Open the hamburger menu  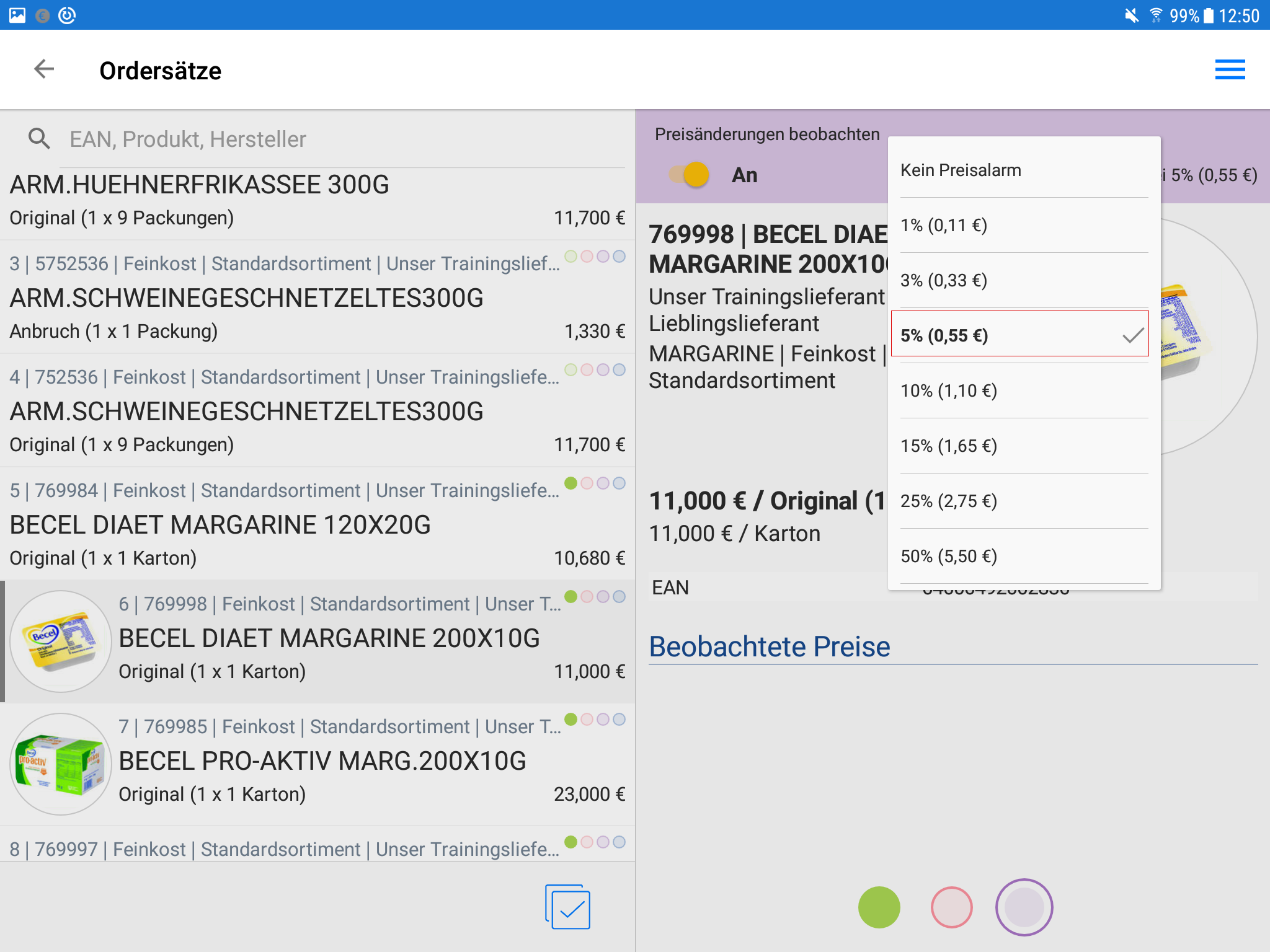click(x=1230, y=69)
